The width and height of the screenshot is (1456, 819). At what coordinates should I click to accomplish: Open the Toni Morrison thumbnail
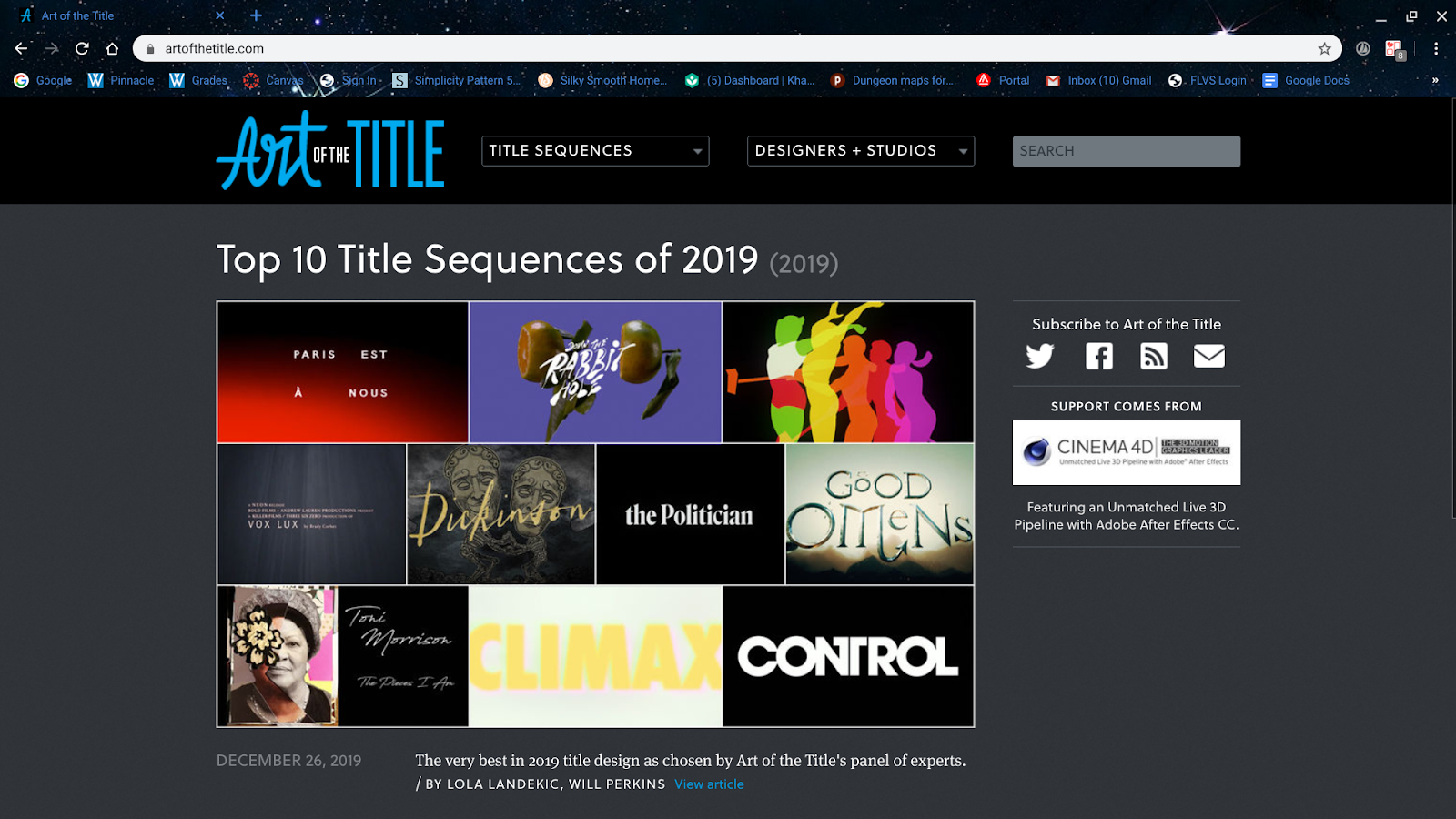click(343, 656)
